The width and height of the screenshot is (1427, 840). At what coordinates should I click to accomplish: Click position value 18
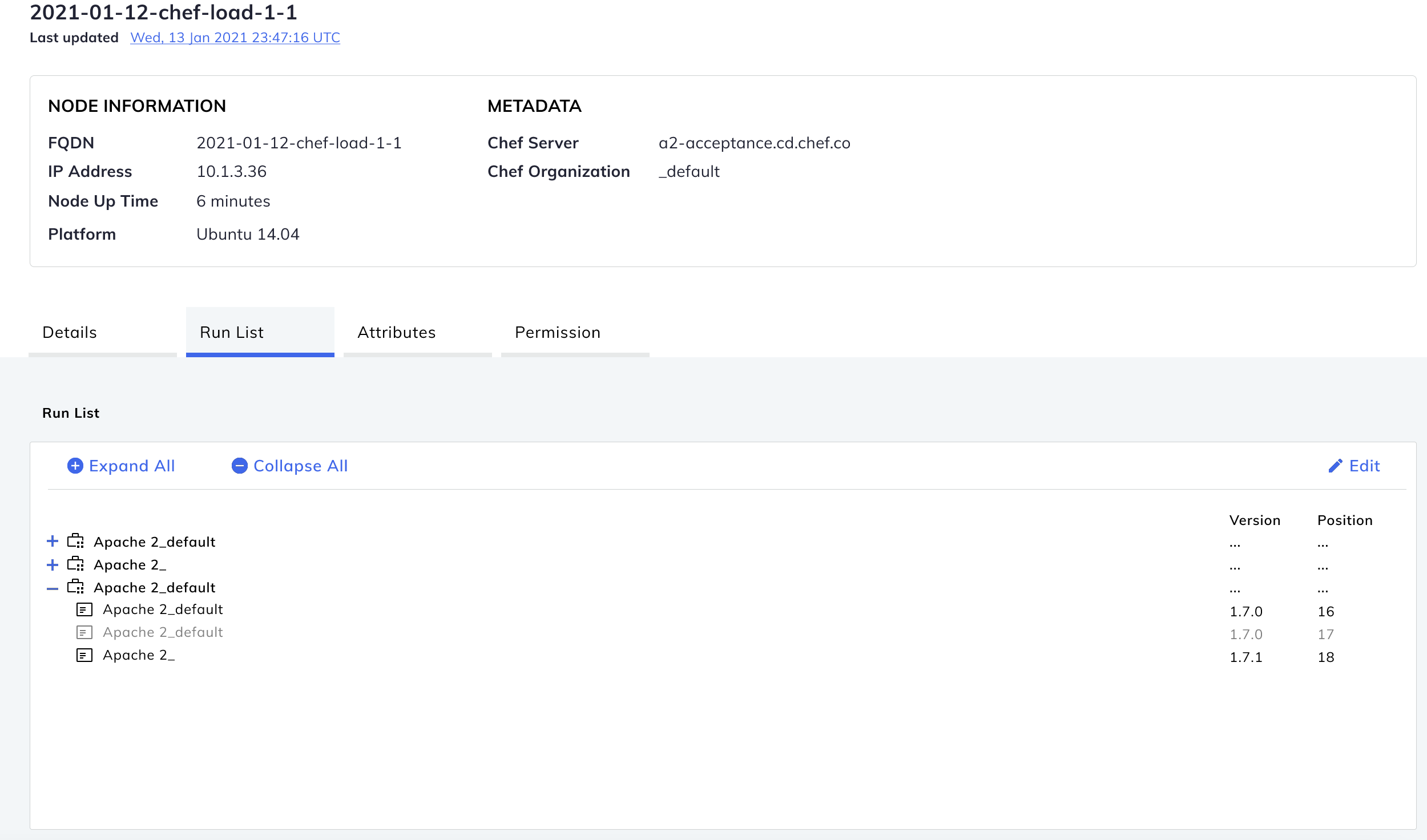1326,657
